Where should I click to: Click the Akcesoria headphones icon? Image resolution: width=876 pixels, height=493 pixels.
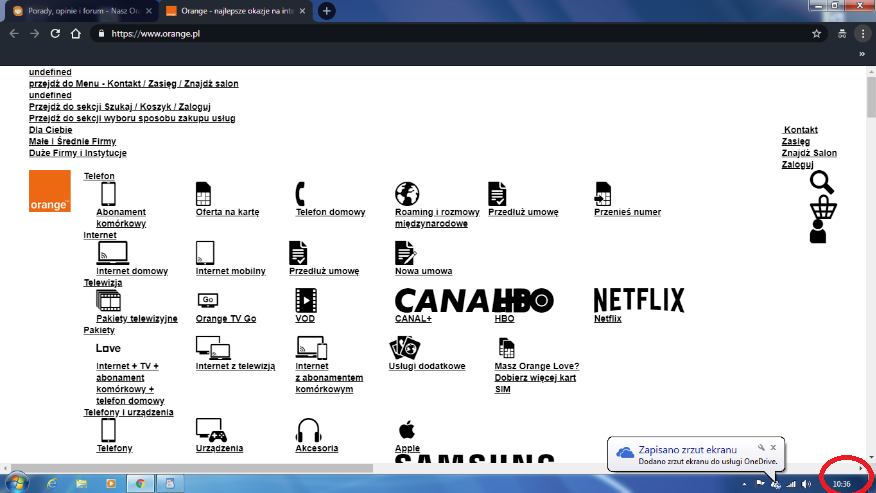(307, 430)
